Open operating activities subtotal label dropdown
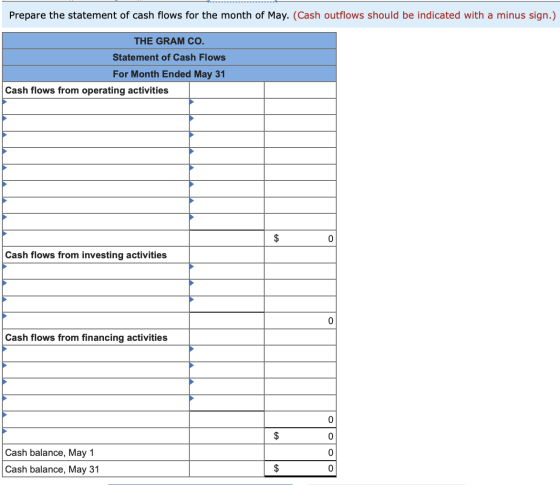The width and height of the screenshot is (560, 485). (x=96, y=238)
